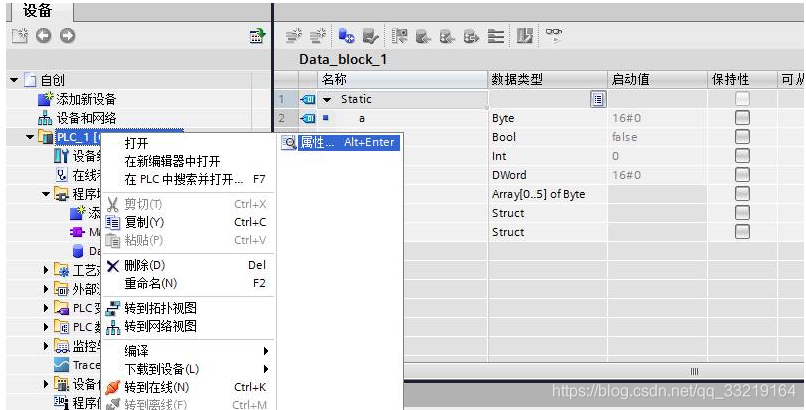Screen dimensions: 806x410
Task: Click the 设备和网络 network icon
Action: [46, 118]
